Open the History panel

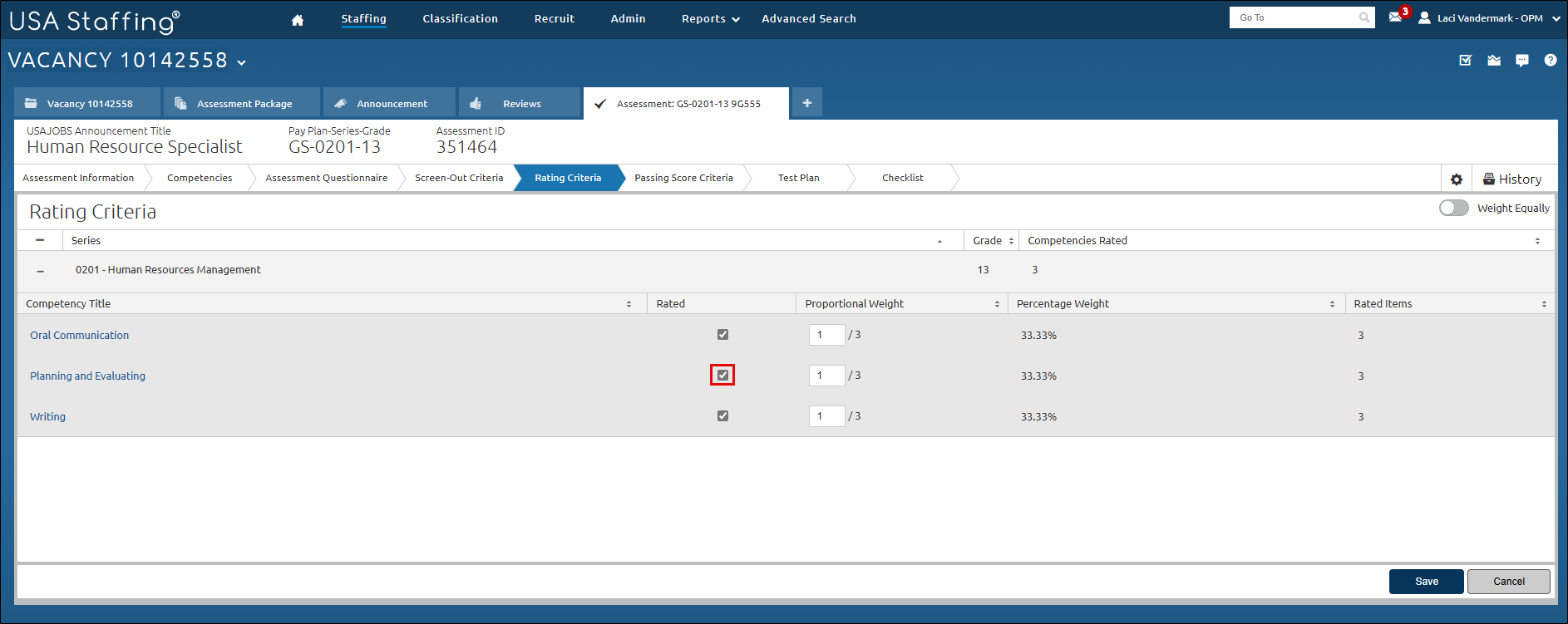(1512, 179)
